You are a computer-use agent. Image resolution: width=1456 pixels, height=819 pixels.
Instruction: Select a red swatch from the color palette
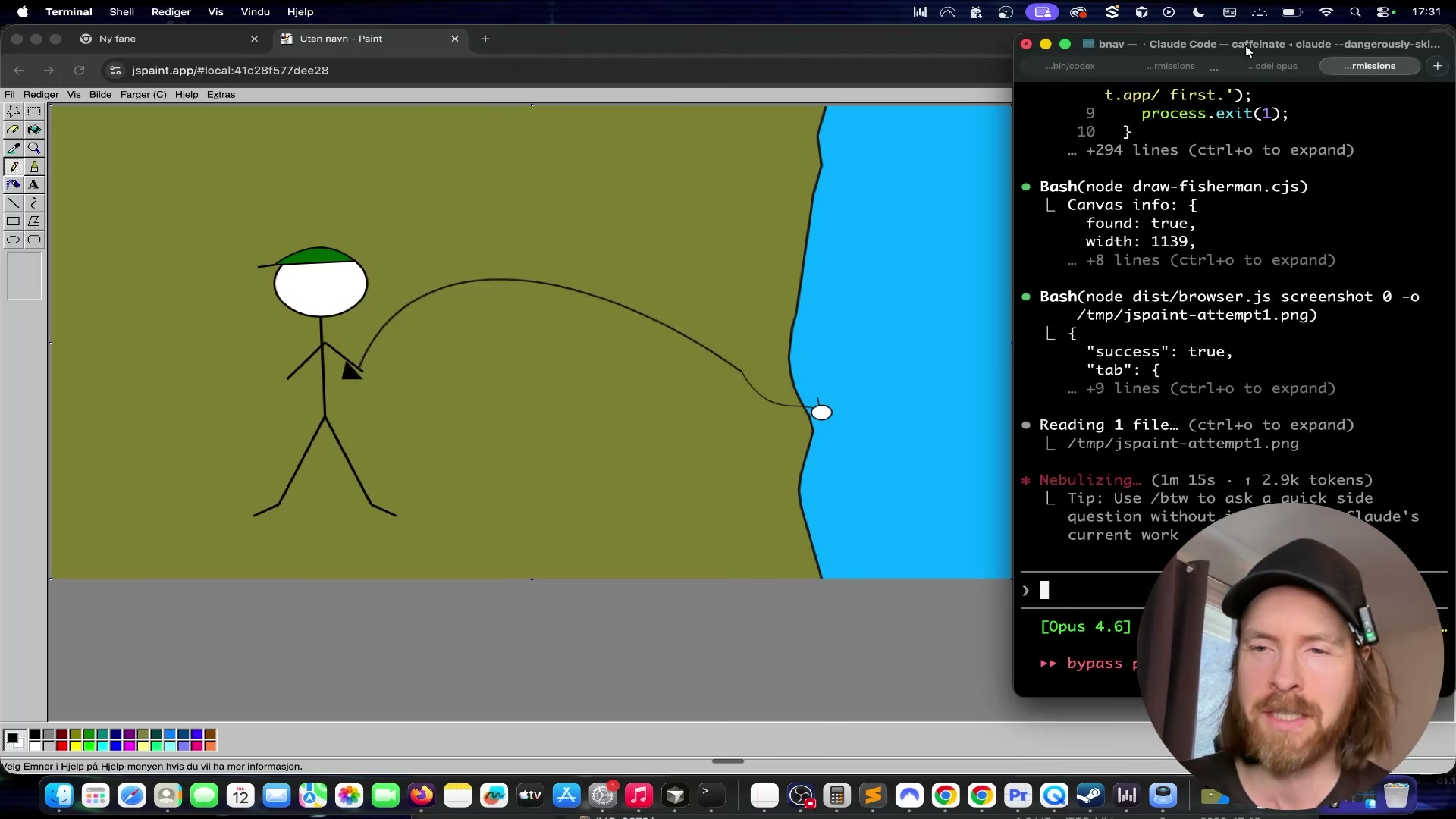coord(61,745)
